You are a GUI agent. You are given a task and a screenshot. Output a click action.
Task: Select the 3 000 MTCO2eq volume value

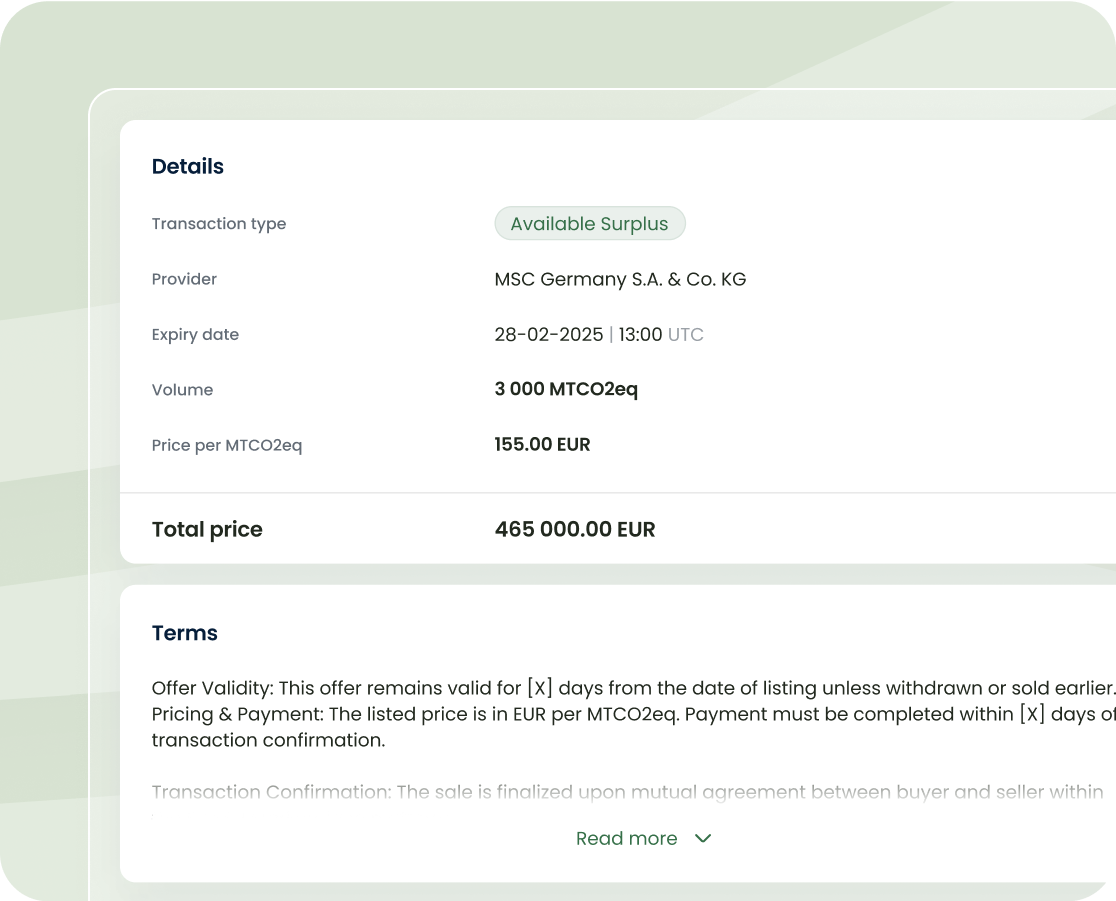[565, 389]
